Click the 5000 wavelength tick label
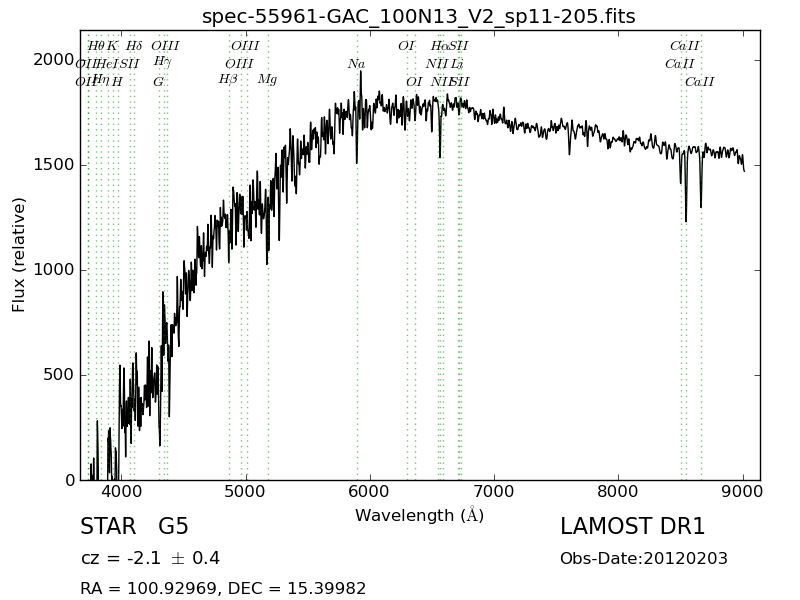 [246, 492]
